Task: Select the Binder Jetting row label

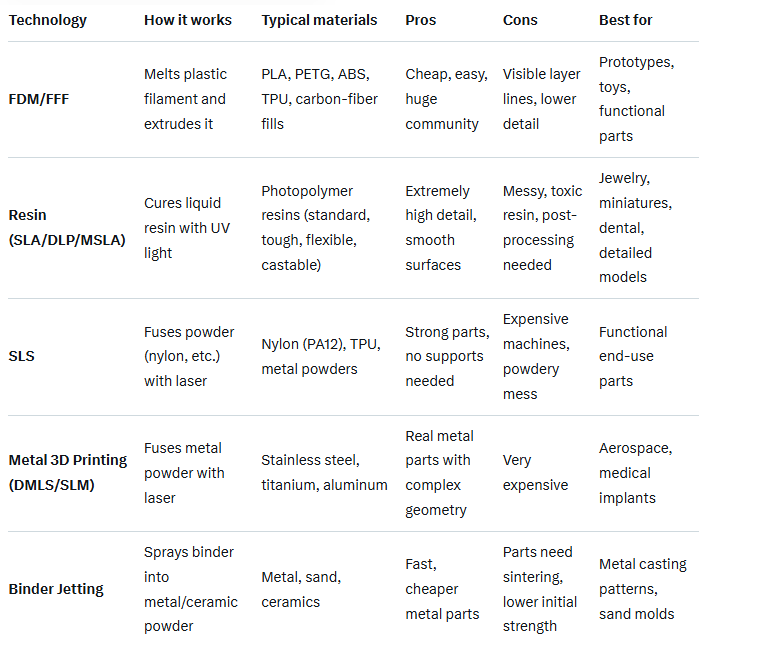Action: tap(56, 589)
